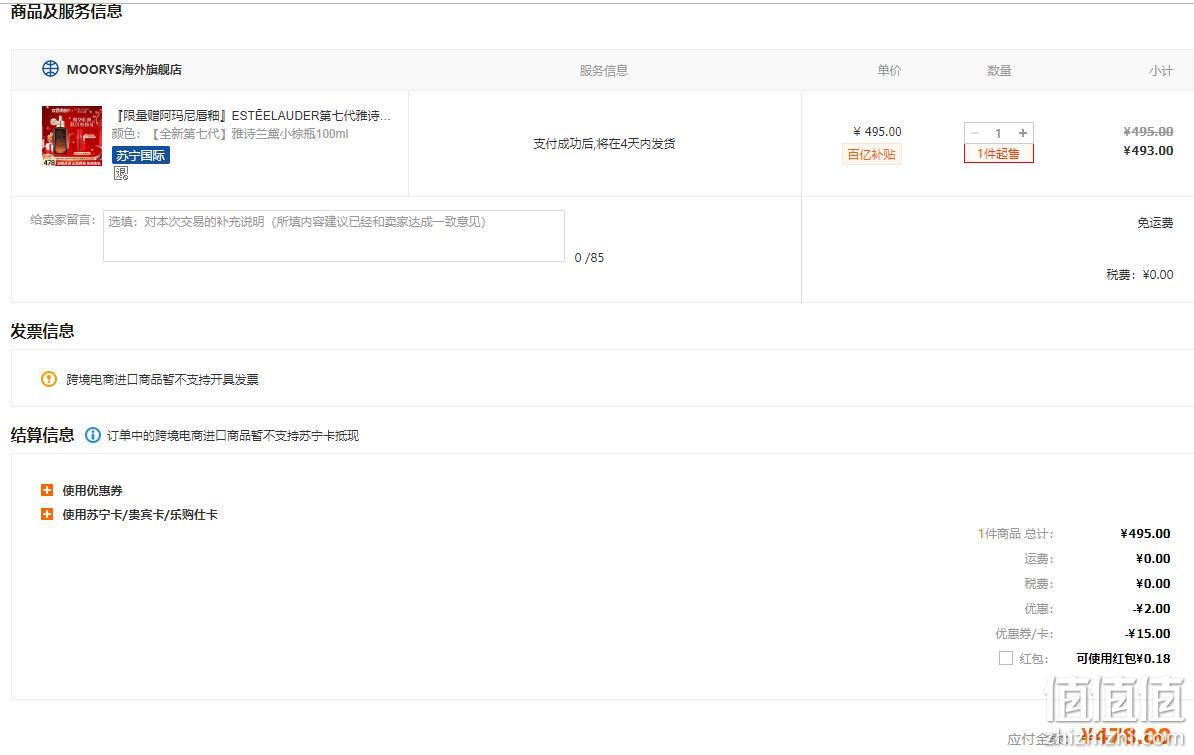The image size is (1194, 755).
Task: Click the 1件商品 总计 amount ¥495.00
Action: [1145, 533]
